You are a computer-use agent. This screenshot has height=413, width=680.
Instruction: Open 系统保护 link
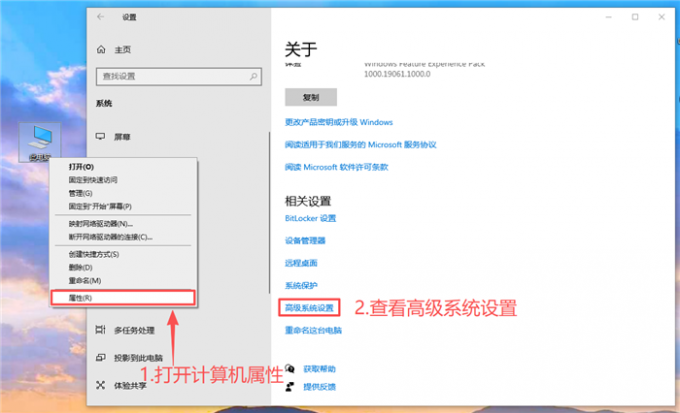(x=301, y=285)
